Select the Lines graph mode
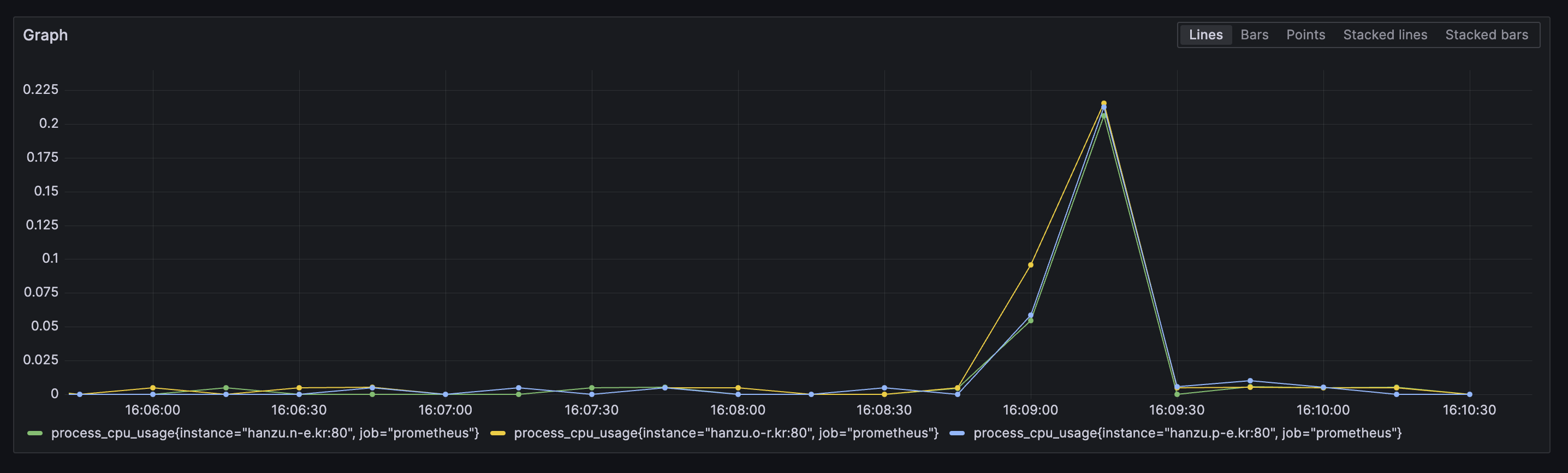1568x473 pixels. pos(1205,35)
